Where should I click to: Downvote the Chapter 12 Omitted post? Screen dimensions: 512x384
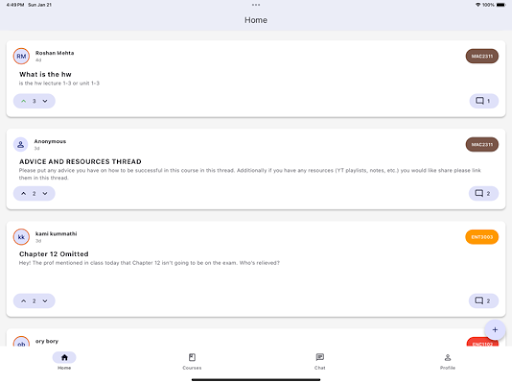coord(45,301)
